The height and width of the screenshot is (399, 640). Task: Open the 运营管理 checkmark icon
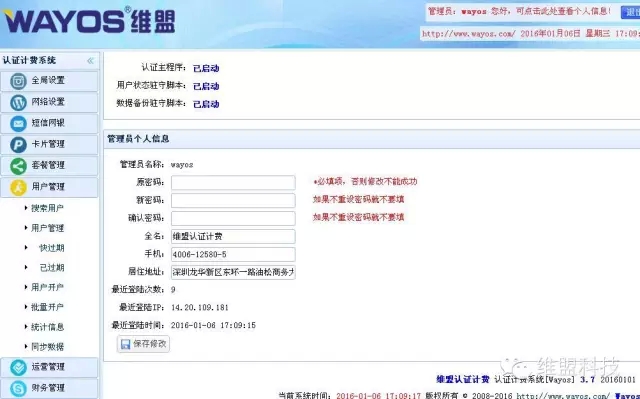click(x=18, y=368)
